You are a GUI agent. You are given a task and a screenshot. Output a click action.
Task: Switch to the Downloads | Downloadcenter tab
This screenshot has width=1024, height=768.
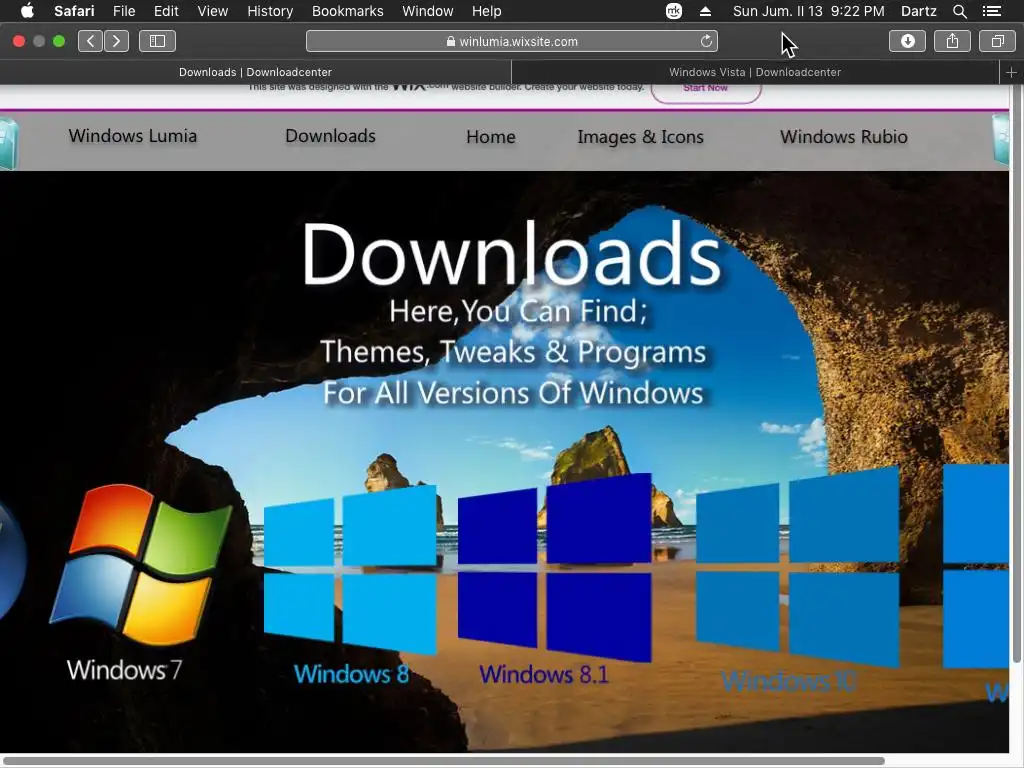coord(255,72)
